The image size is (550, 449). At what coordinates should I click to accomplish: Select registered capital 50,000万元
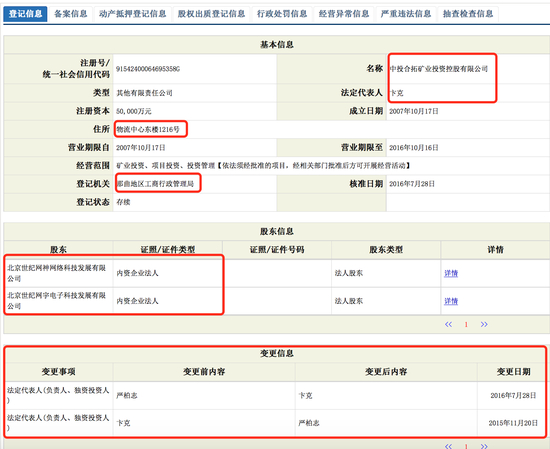(x=134, y=111)
